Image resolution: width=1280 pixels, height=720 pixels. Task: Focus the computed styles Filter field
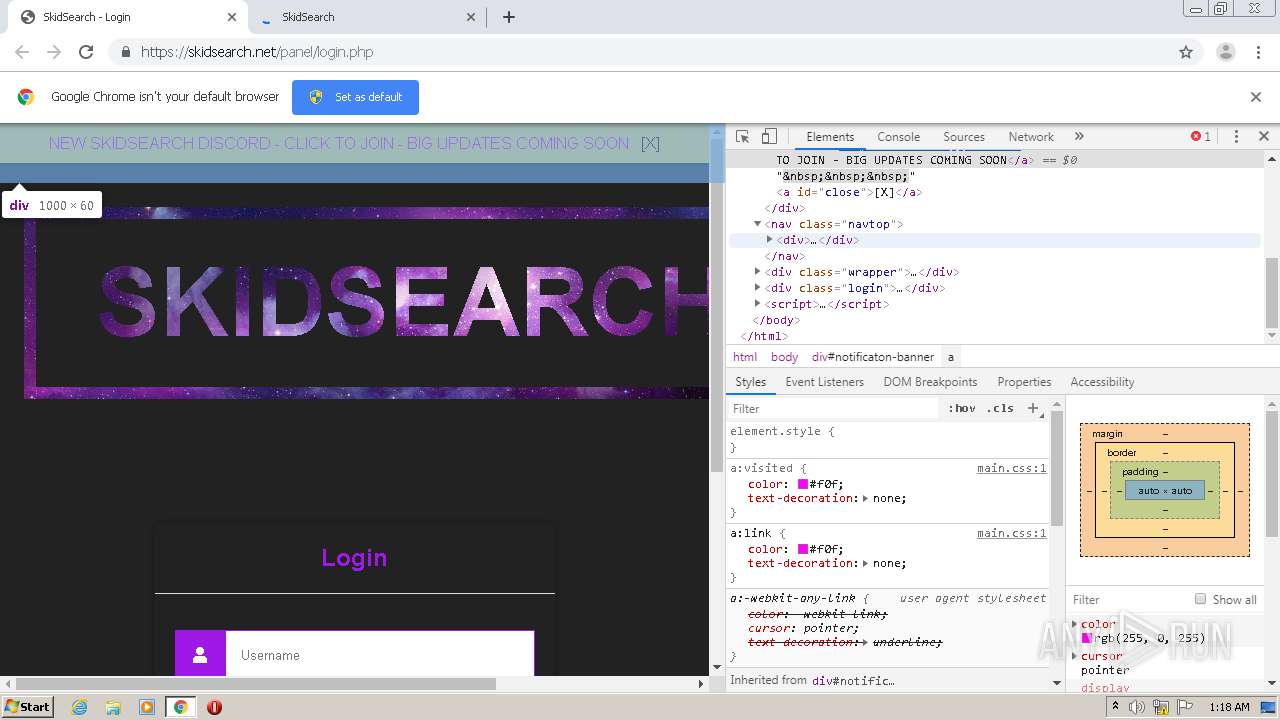(1126, 600)
